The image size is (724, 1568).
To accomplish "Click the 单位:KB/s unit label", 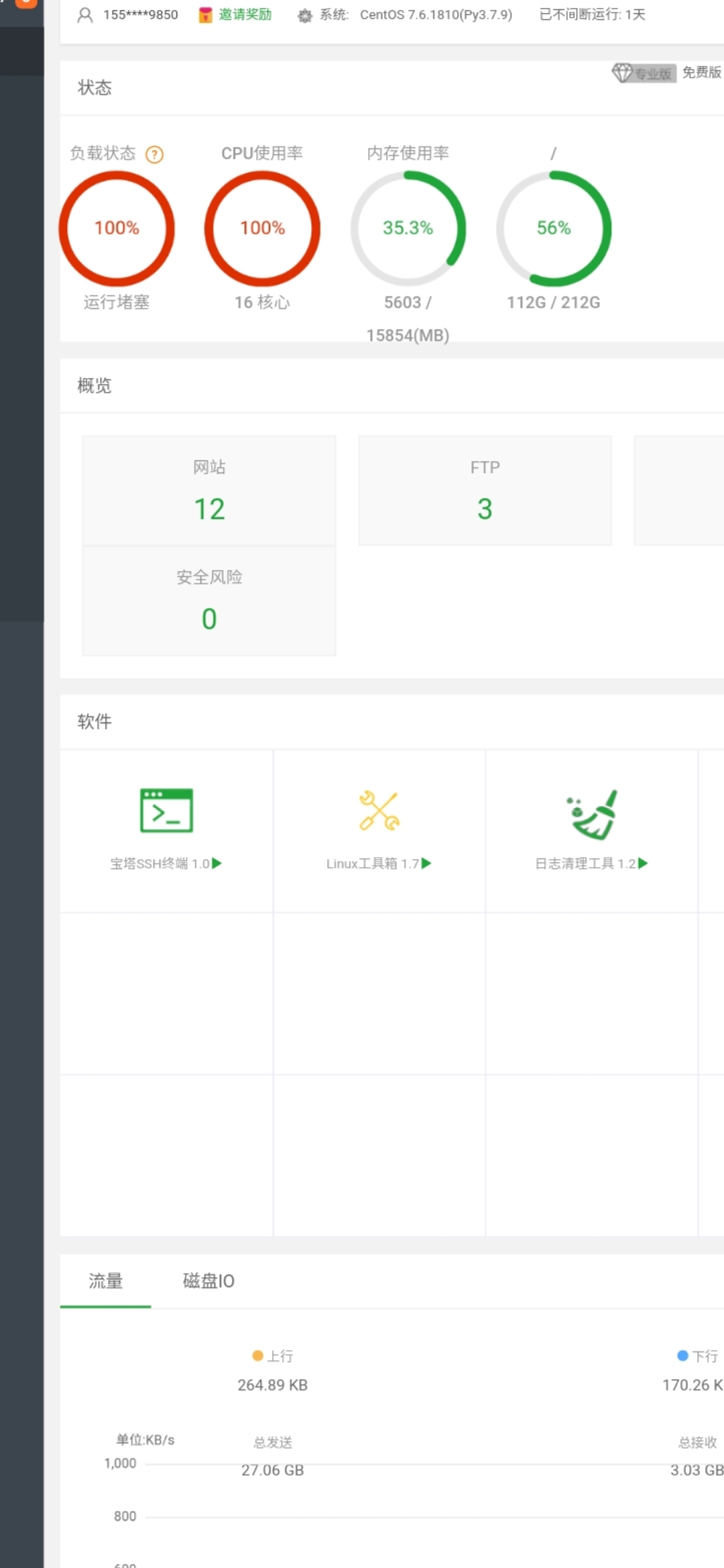I will pos(145,1440).
